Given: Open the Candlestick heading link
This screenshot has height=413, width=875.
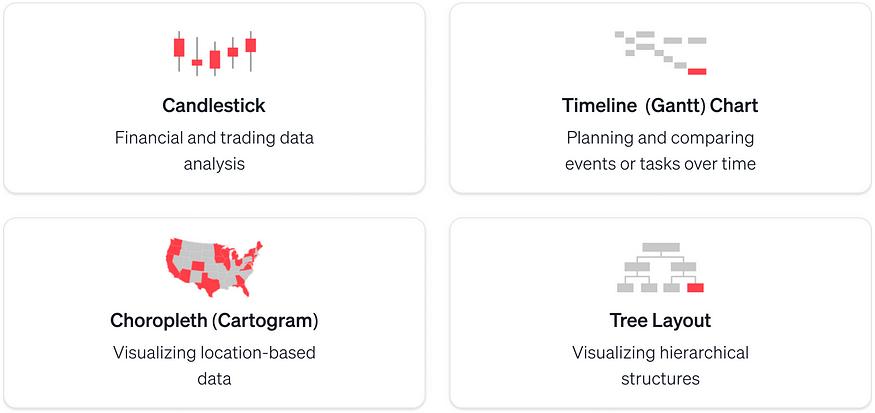Looking at the screenshot, I should coord(214,105).
